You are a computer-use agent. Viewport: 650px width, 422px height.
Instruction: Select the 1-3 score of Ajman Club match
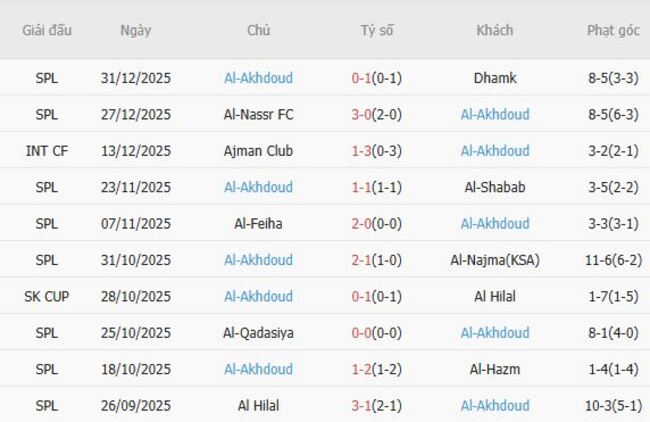click(362, 151)
